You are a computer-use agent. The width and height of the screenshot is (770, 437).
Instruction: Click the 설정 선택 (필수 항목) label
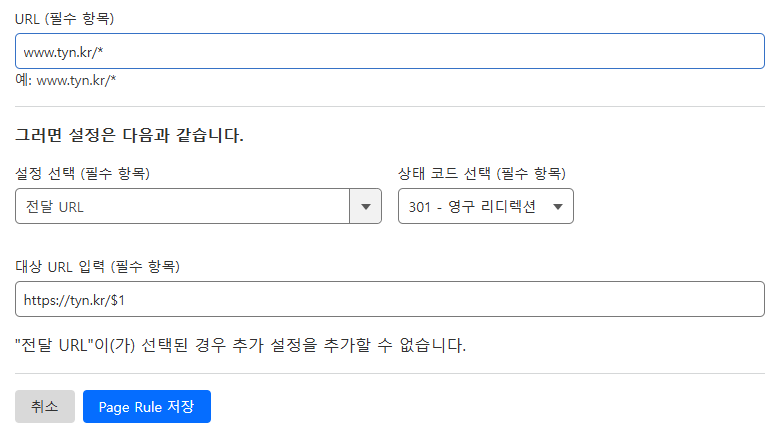pos(82,173)
